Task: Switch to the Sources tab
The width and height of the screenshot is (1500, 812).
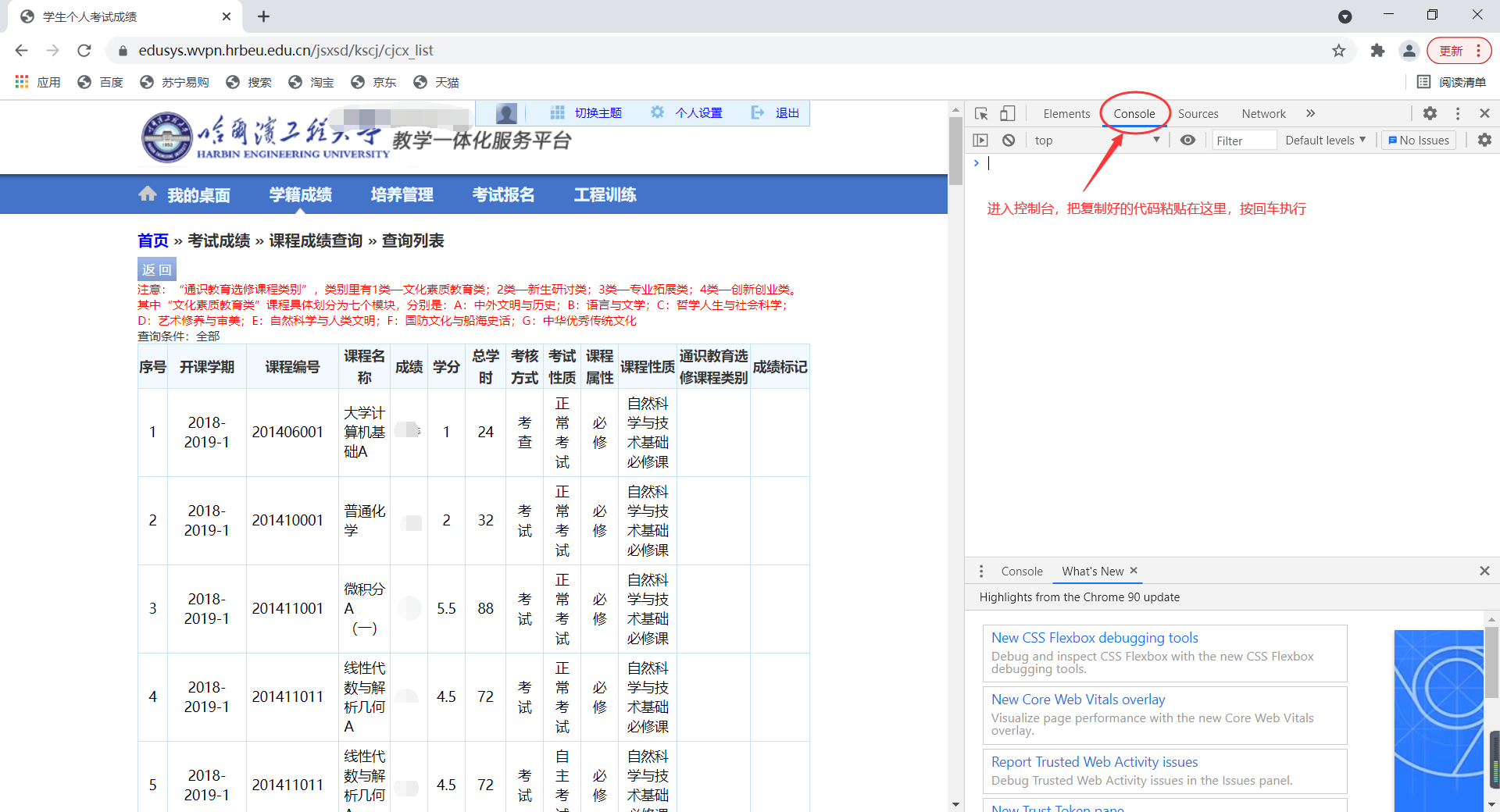Action: coord(1198,113)
